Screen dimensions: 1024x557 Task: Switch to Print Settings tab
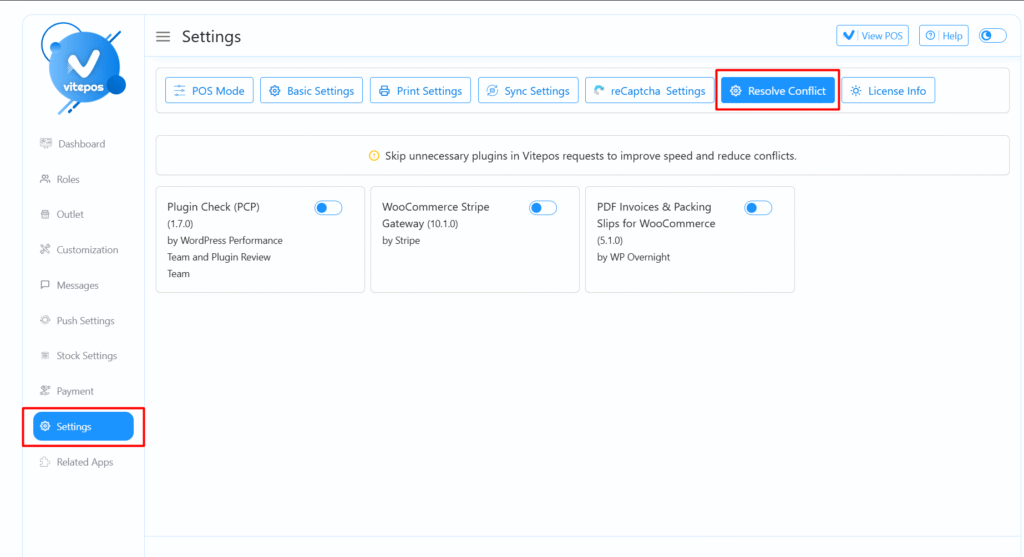tap(421, 91)
